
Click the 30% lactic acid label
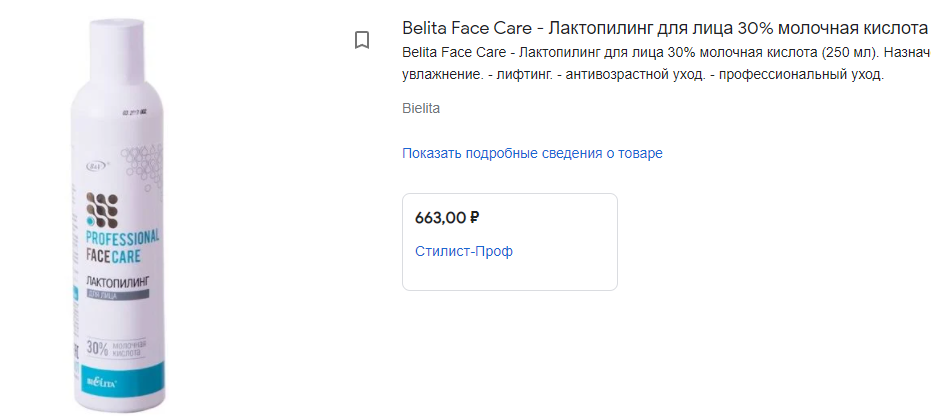[x=116, y=349]
